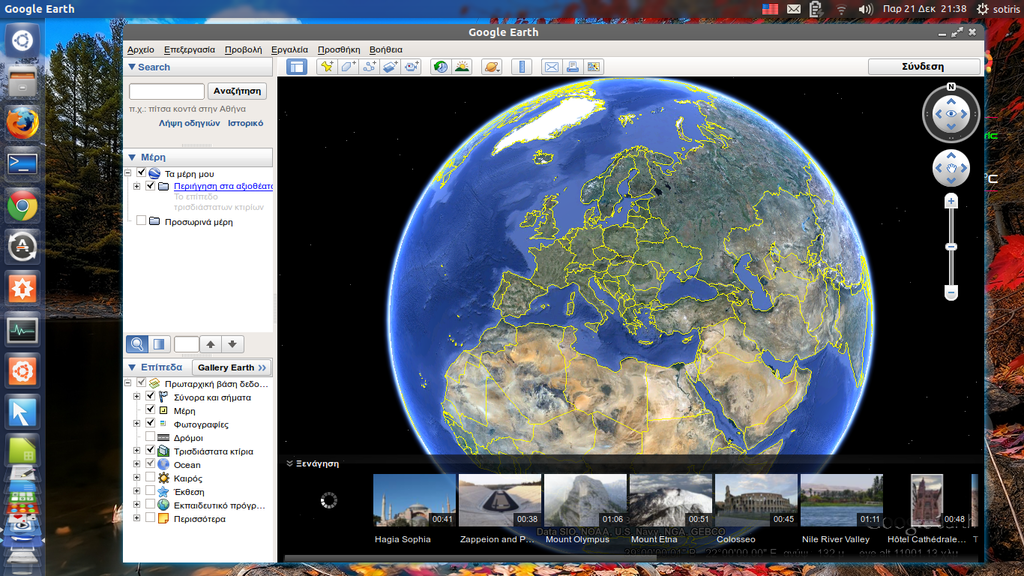
Task: Open the planet switcher Saturn icon
Action: (492, 67)
